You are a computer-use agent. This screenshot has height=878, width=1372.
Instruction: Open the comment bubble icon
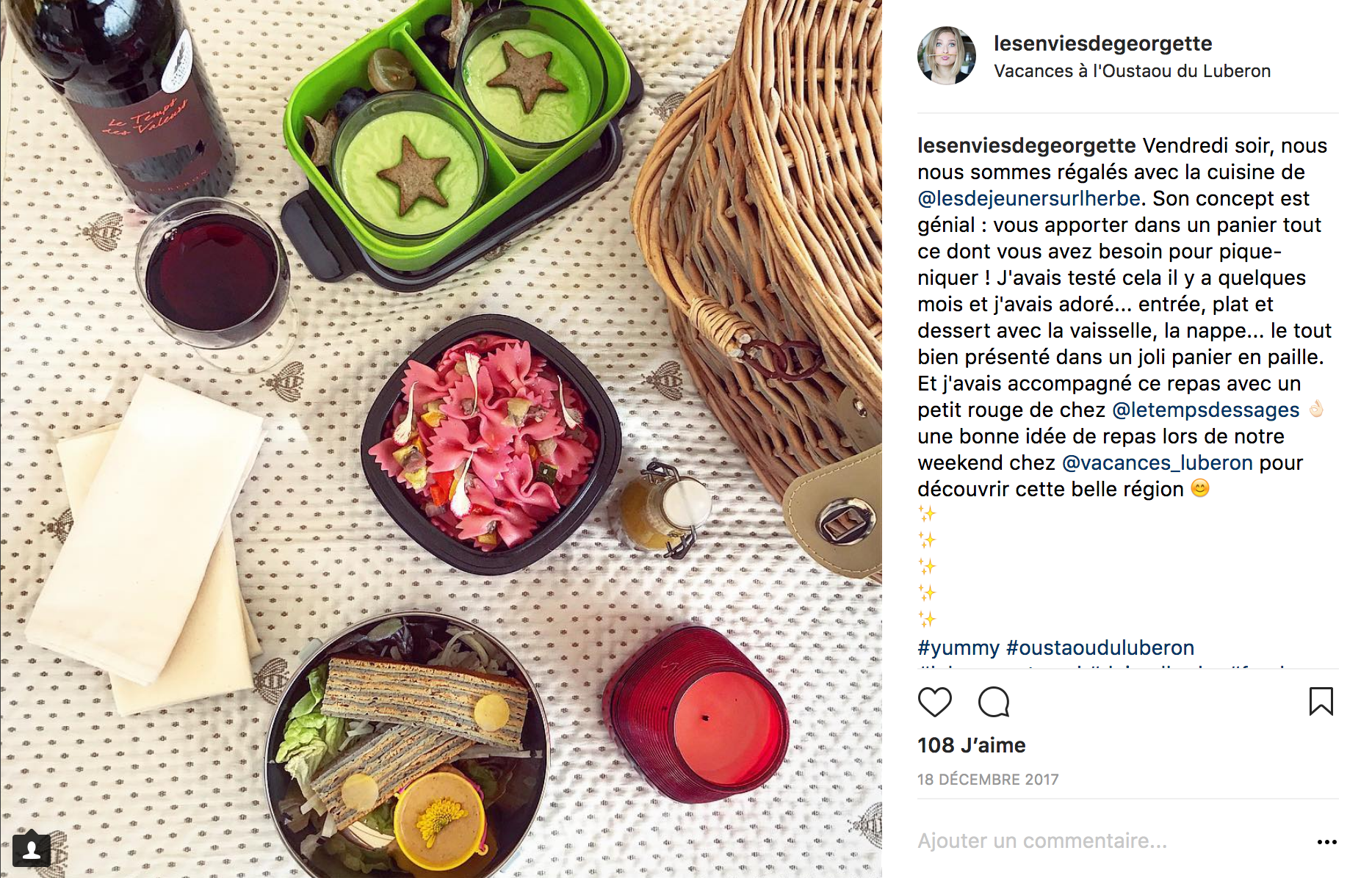point(994,702)
